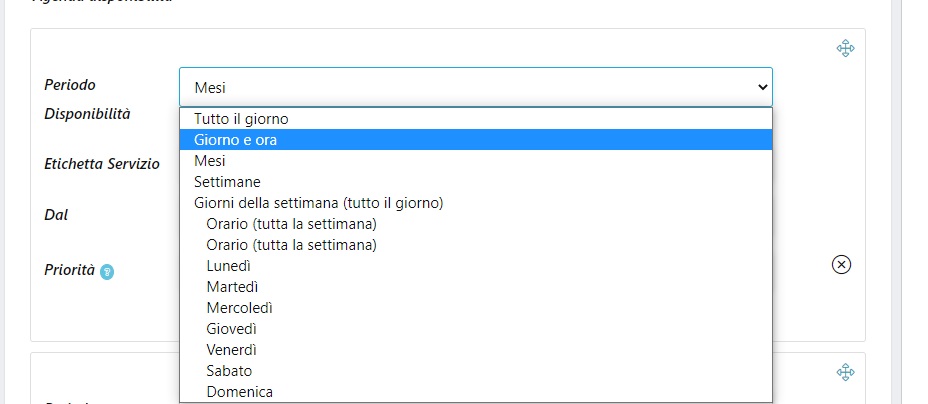Image resolution: width=928 pixels, height=404 pixels.
Task: Choose the Sabato option
Action: 229,371
